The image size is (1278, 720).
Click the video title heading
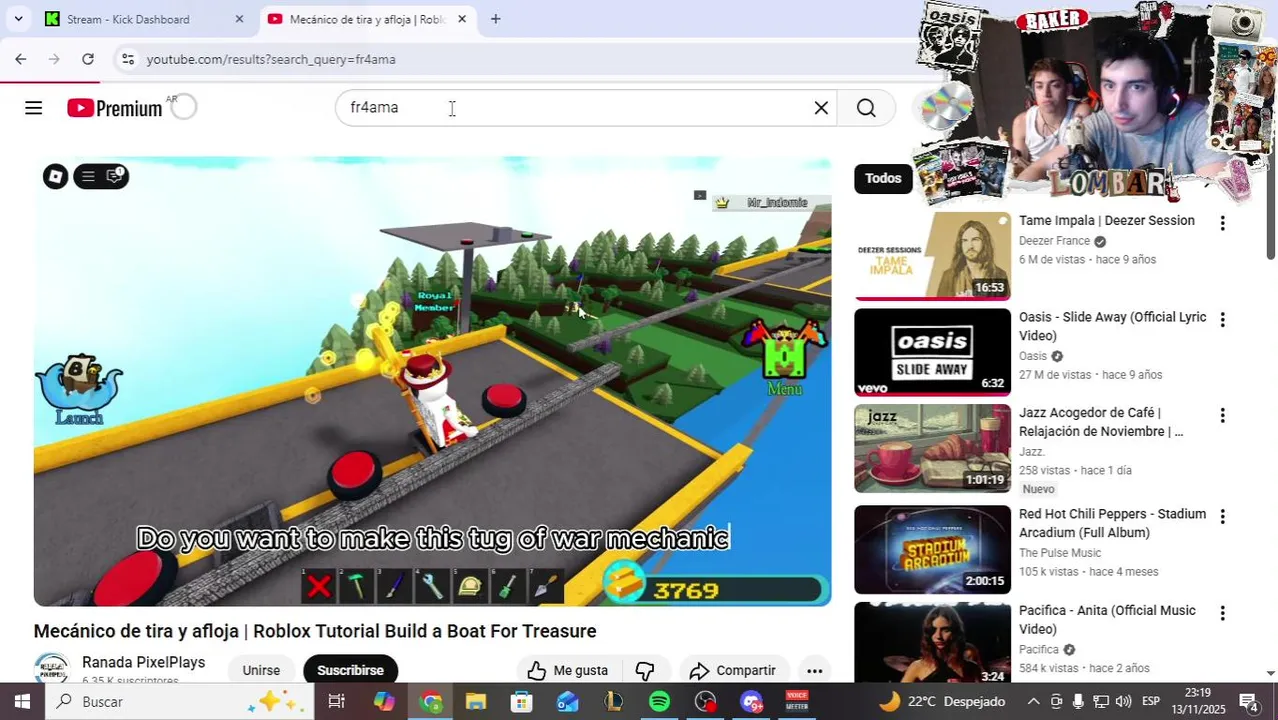pos(315,631)
